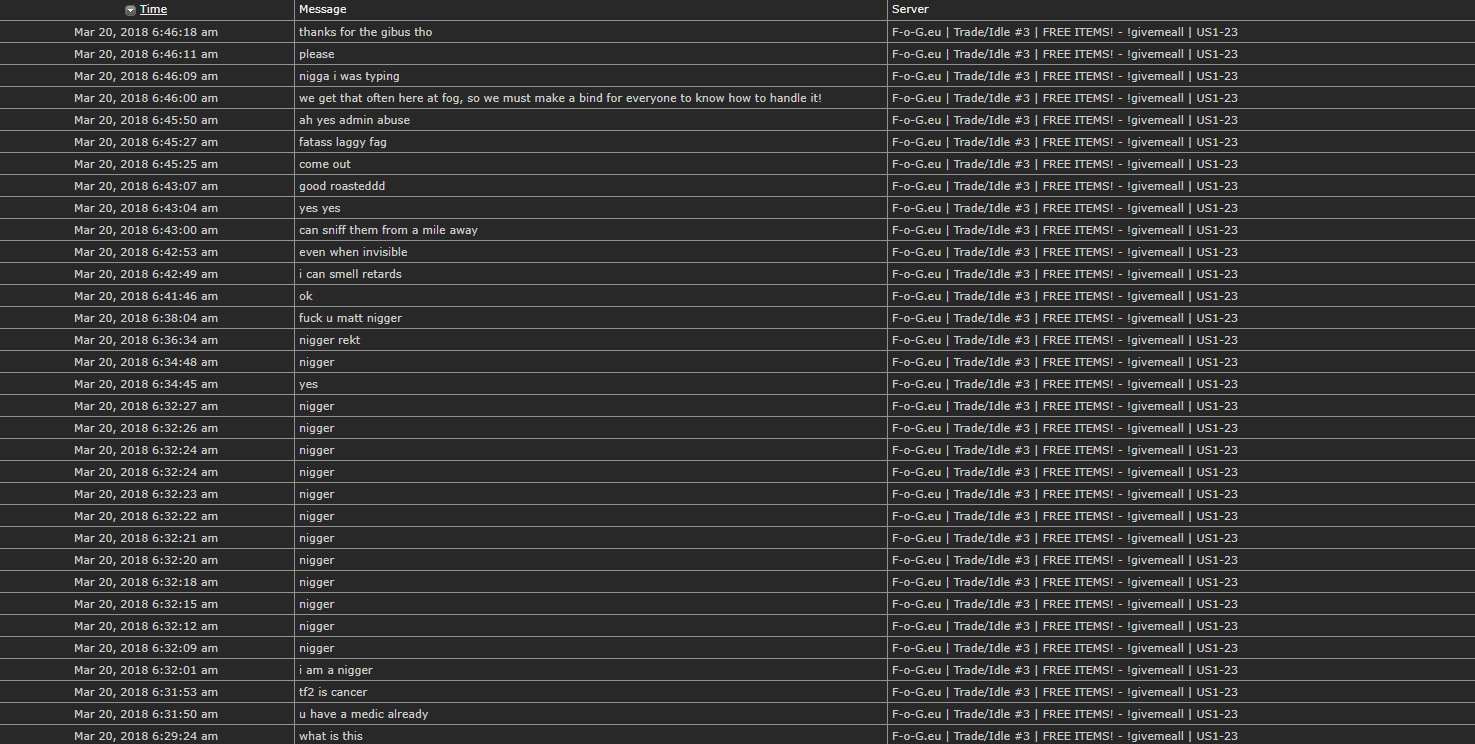This screenshot has height=744, width=1475.
Task: Click the 6:34:45 am timestamp cell
Action: [x=146, y=384]
